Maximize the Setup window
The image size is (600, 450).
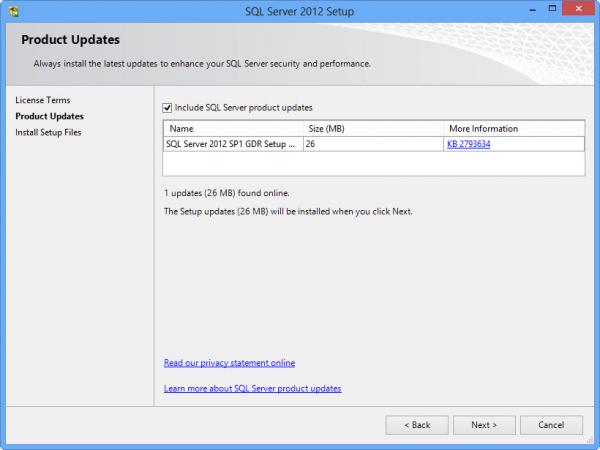coord(552,8)
